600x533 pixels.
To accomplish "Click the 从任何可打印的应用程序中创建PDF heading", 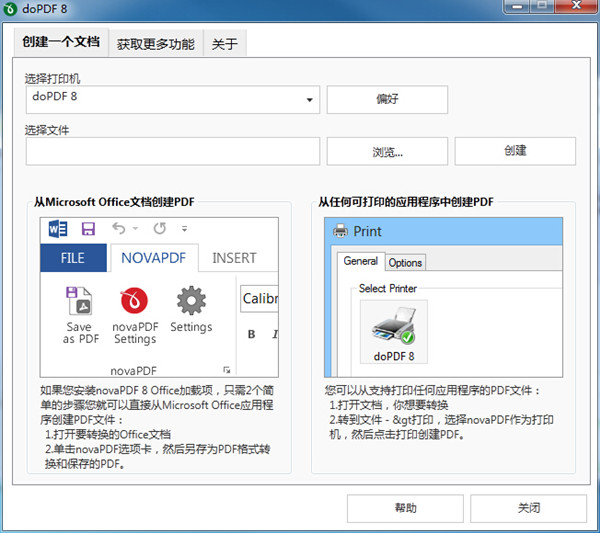I will point(406,202).
